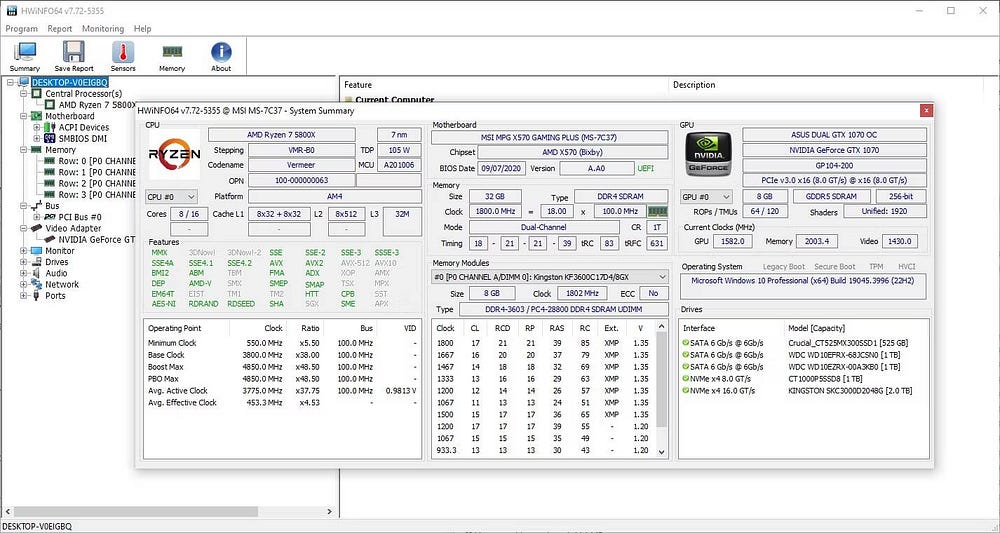Click the 1800 clock row in timings table

click(x=543, y=343)
